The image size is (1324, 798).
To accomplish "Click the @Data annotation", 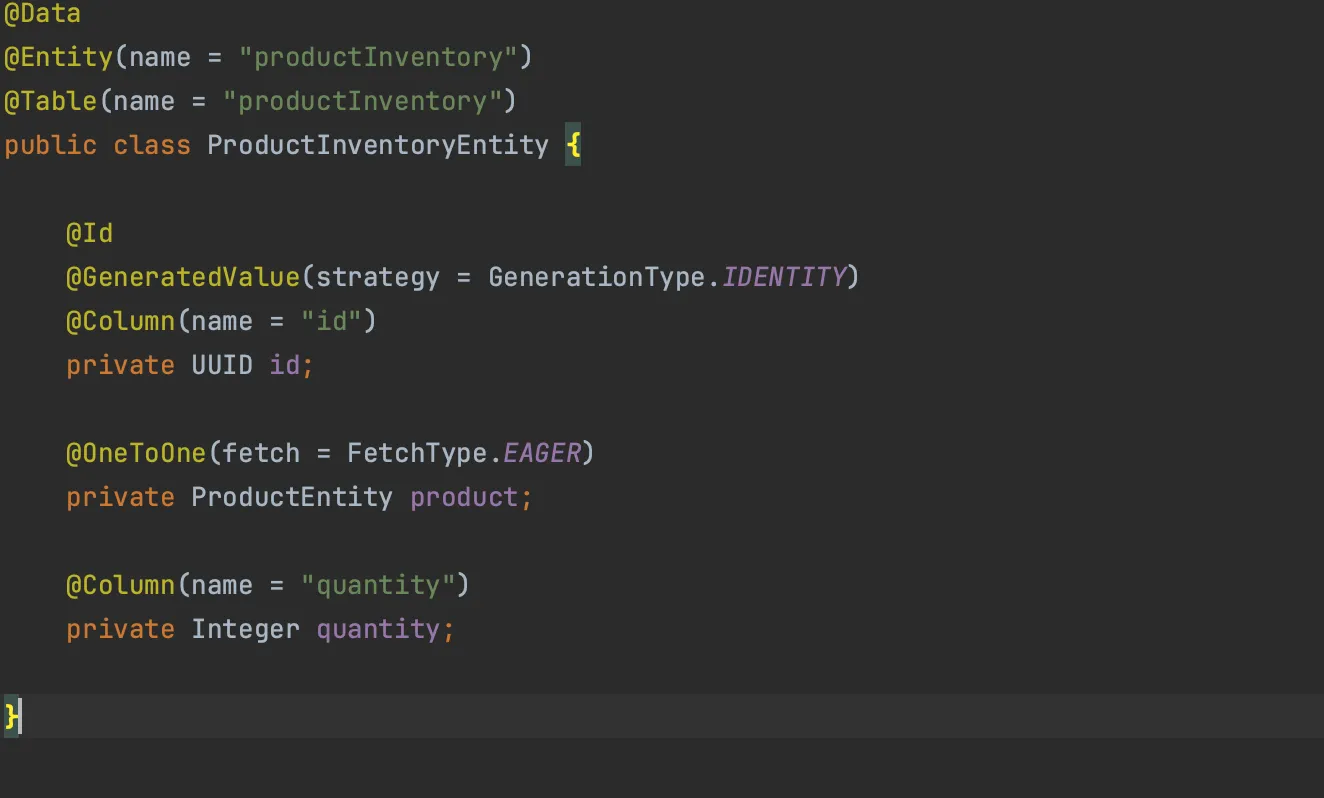I will click(x=42, y=13).
